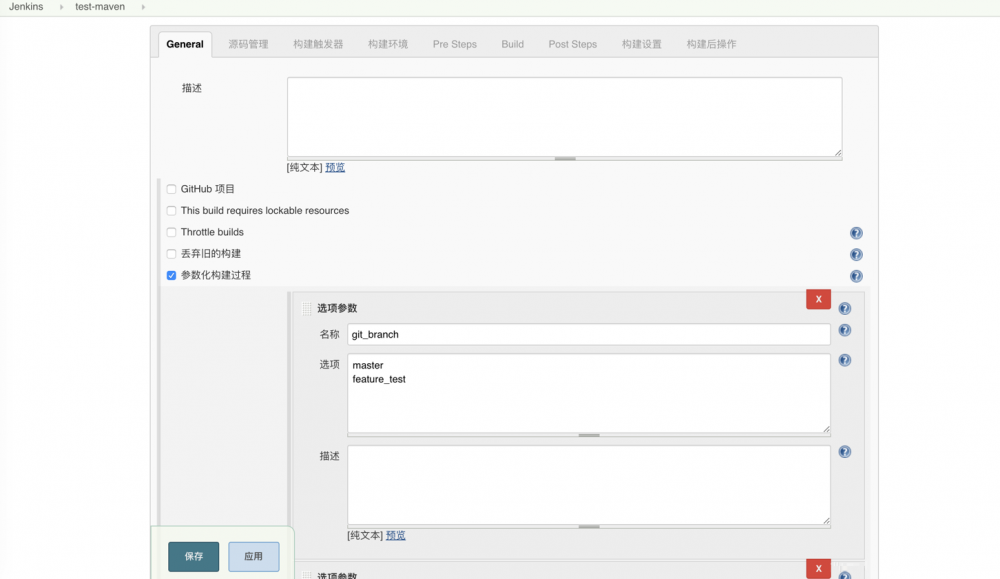Open the Build tab
Image resolution: width=1000 pixels, height=579 pixels.
(x=512, y=43)
